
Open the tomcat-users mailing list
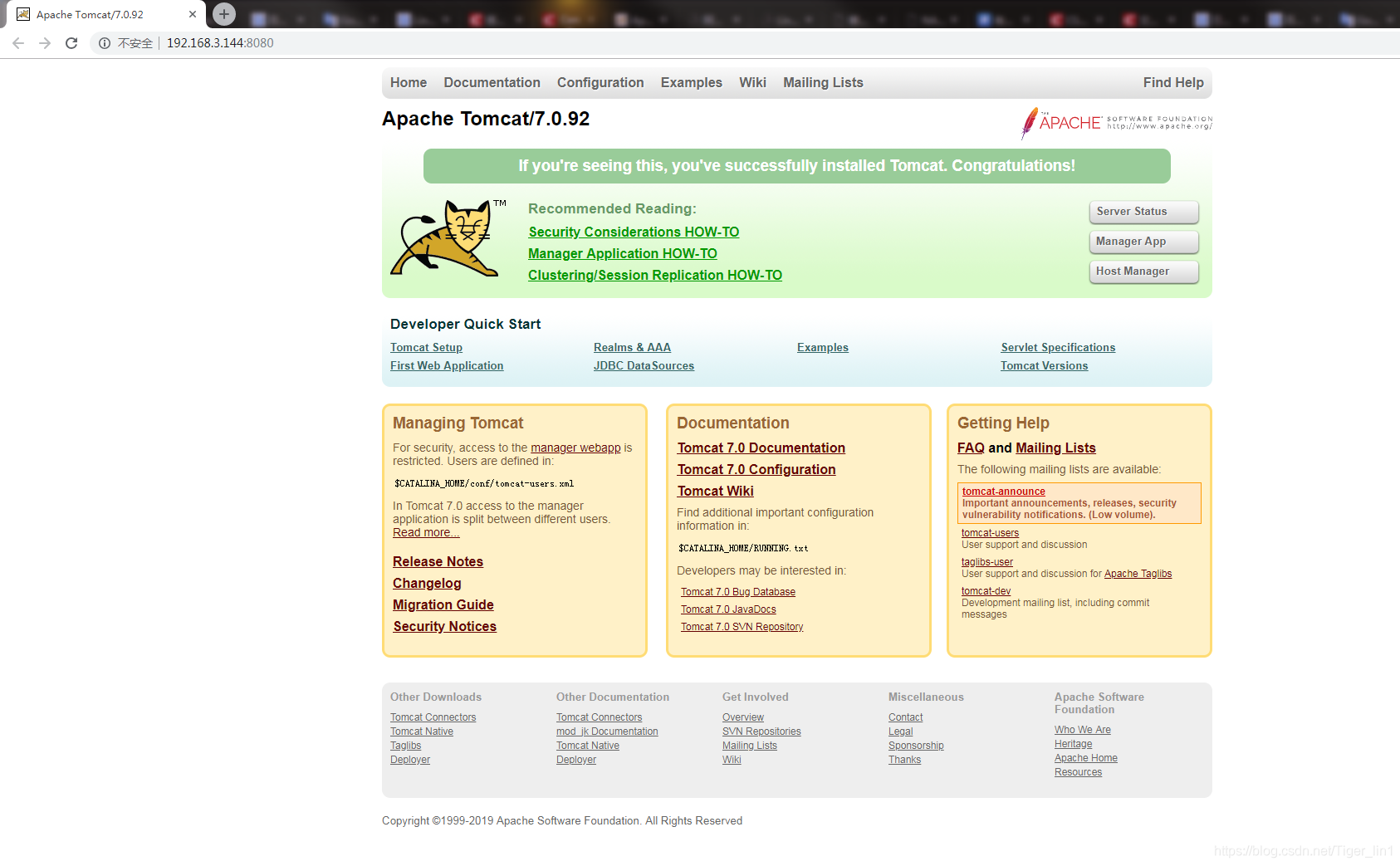click(x=990, y=533)
